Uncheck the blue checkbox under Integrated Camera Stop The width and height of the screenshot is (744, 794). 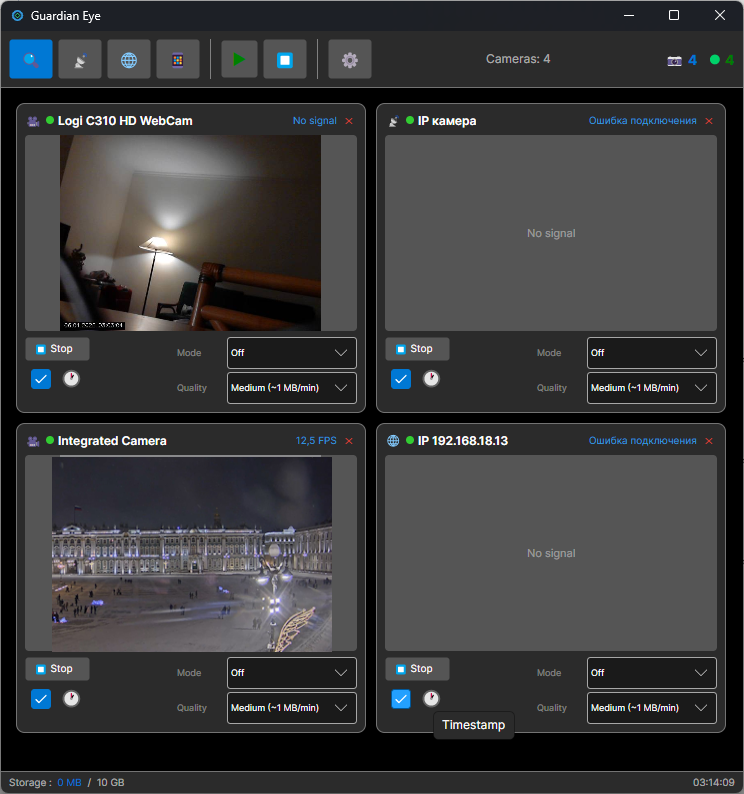[x=41, y=699]
